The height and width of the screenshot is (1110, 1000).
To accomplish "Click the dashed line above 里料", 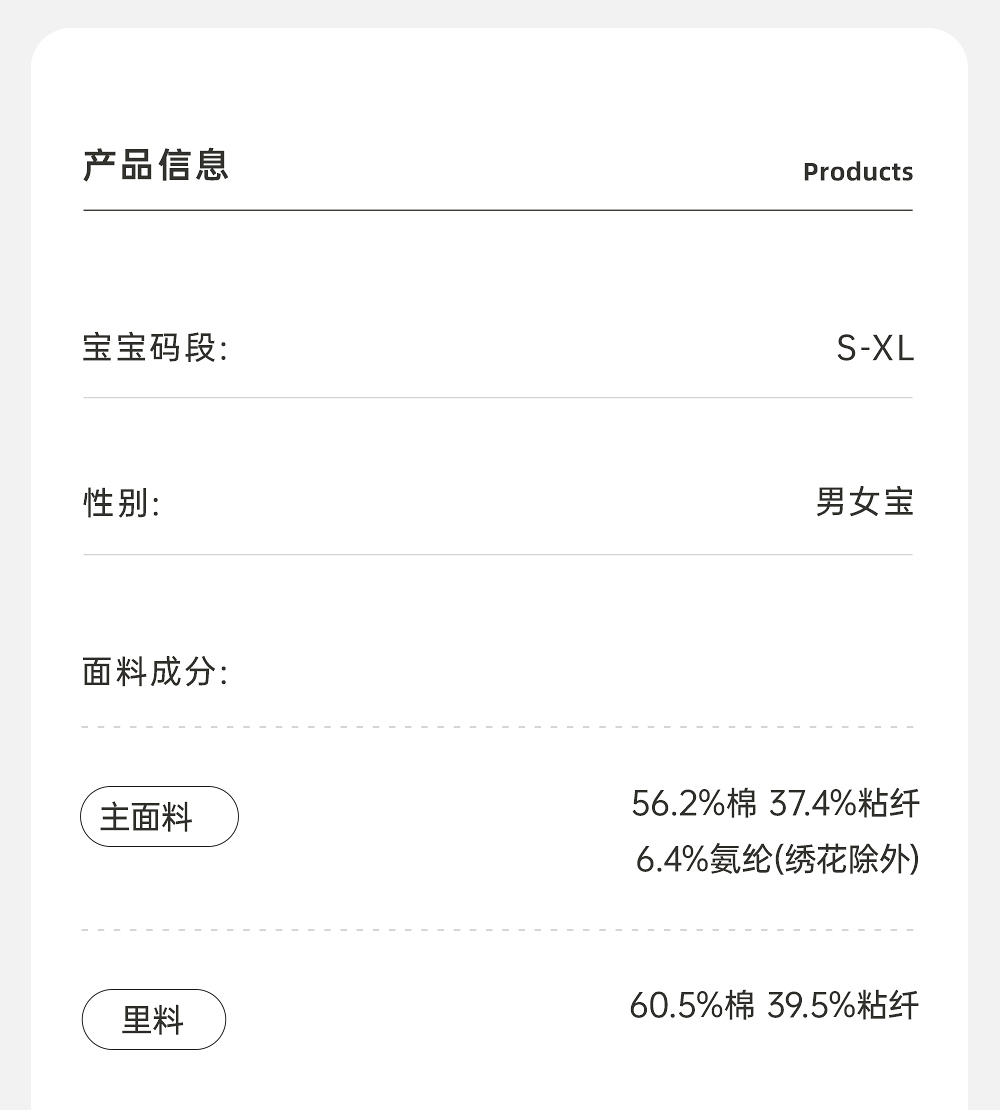I will click(x=498, y=930).
